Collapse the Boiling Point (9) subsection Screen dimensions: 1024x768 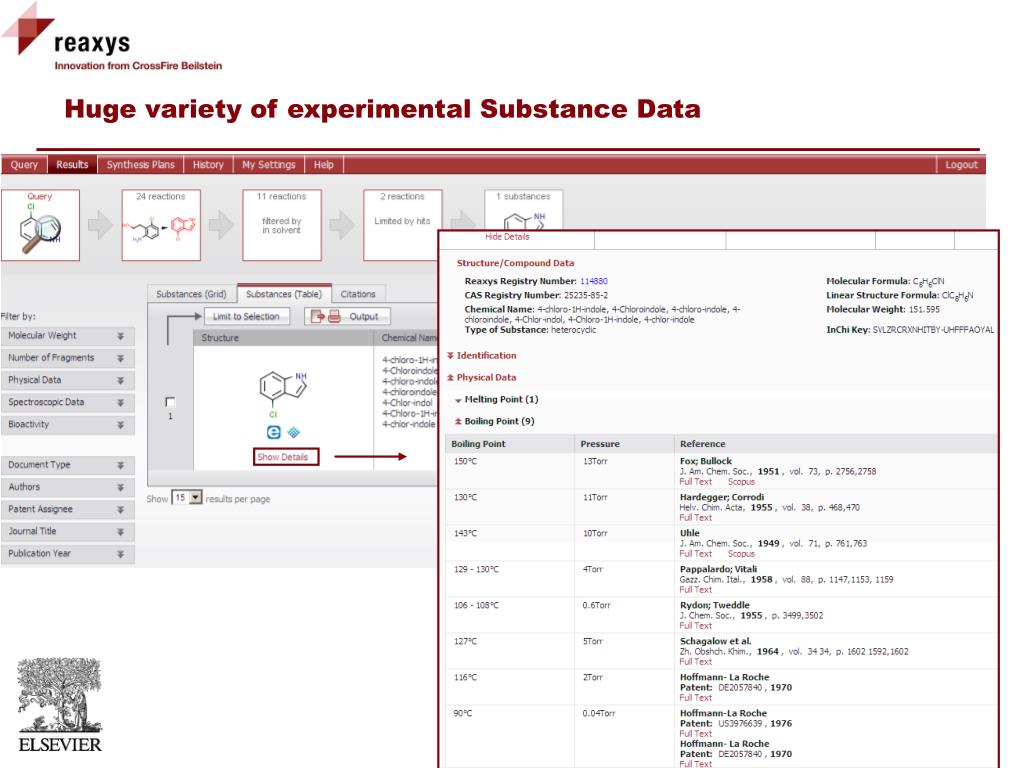pos(495,421)
